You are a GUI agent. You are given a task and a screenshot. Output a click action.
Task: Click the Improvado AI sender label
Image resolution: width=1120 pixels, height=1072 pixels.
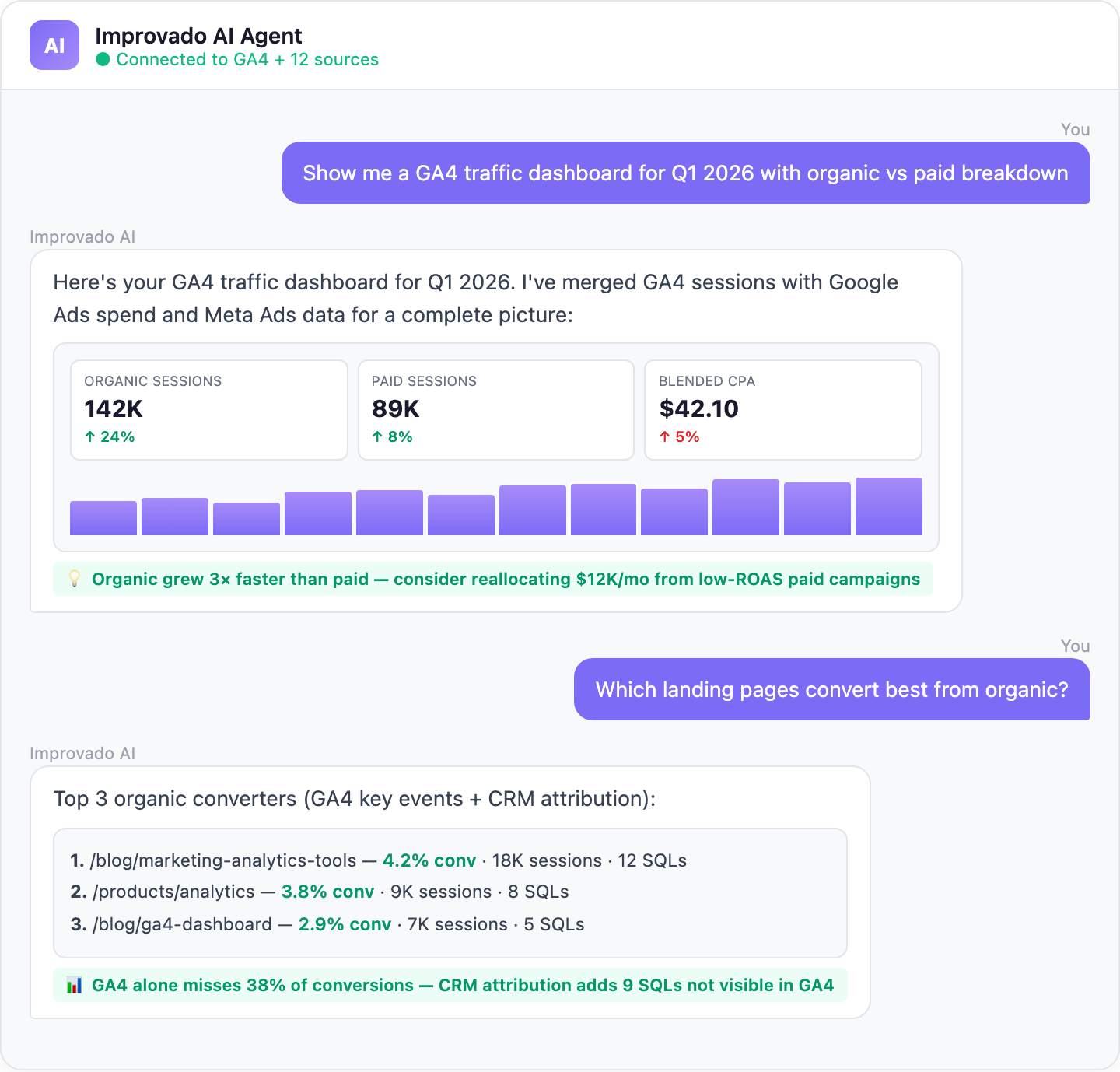pos(82,236)
